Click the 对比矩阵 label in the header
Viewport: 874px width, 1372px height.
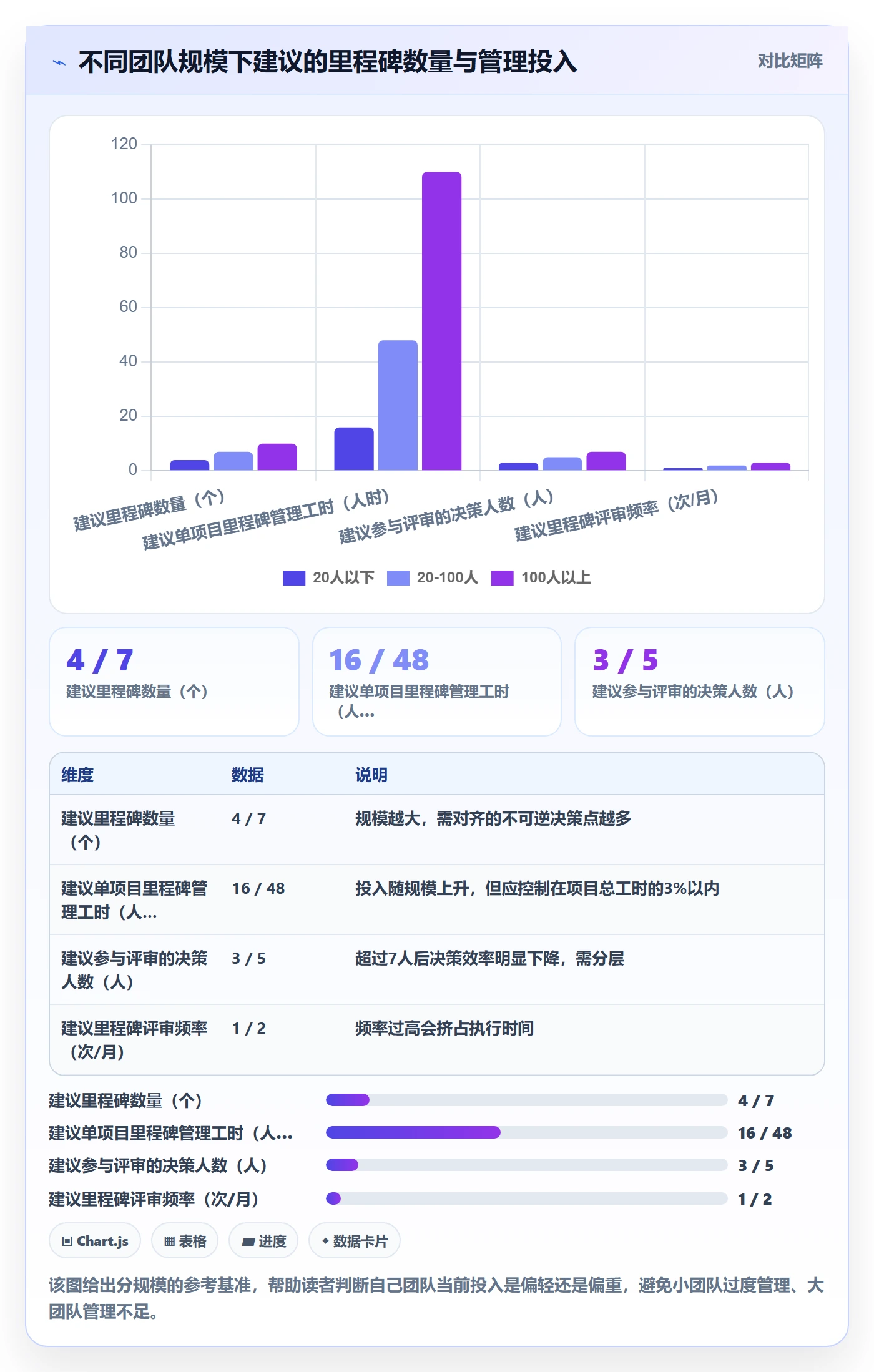click(790, 61)
